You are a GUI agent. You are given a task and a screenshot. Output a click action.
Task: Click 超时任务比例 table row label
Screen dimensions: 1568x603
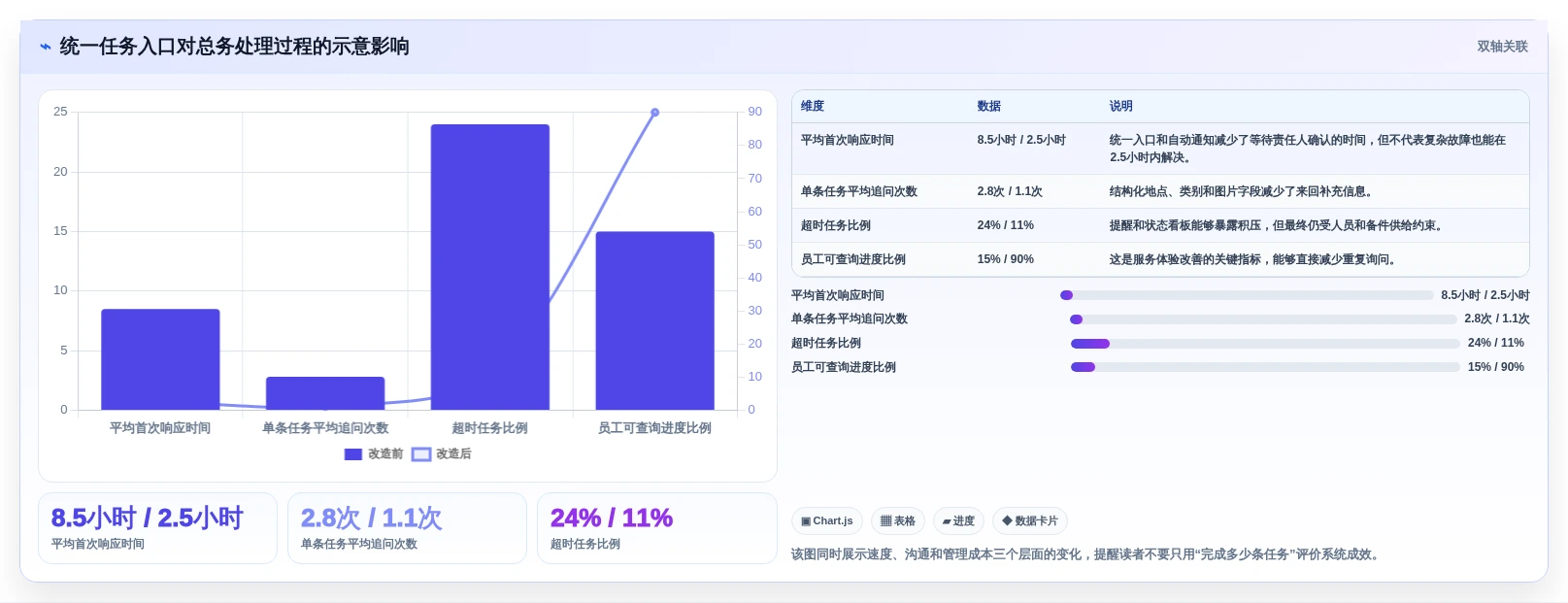pos(836,225)
